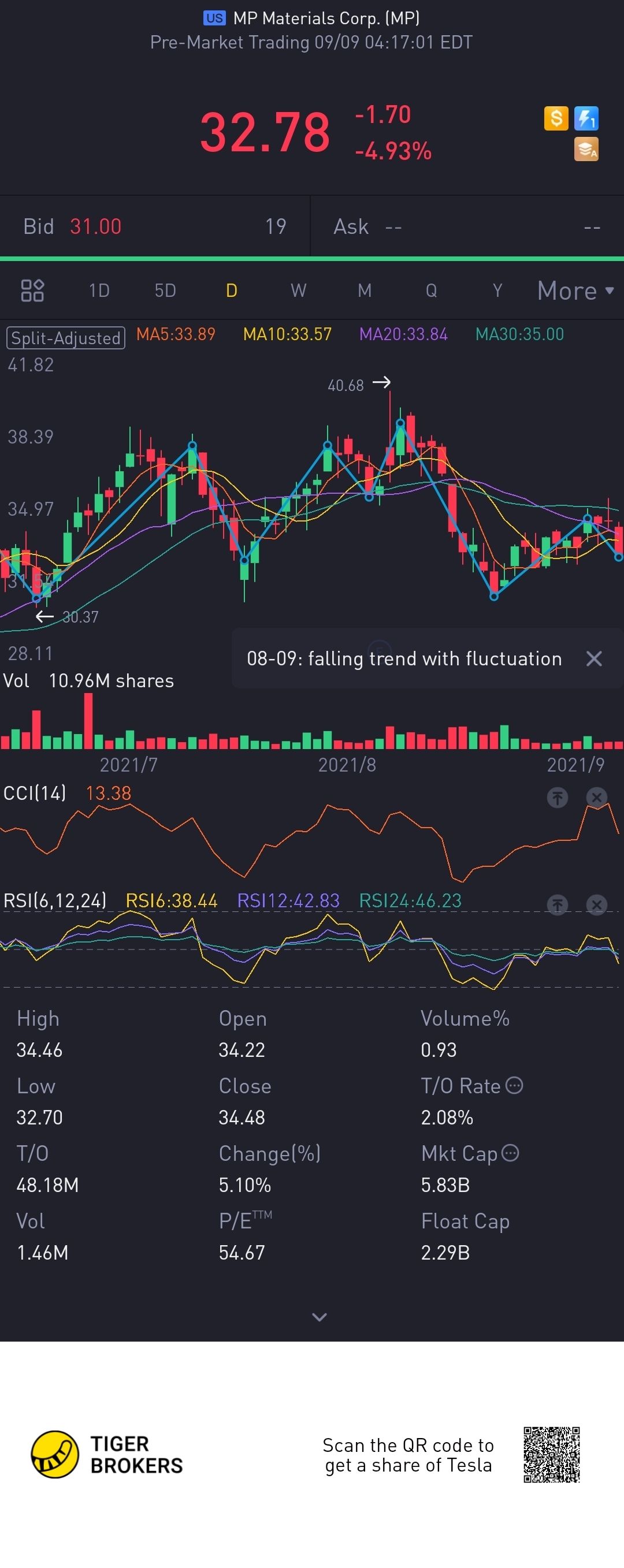Screen dimensions: 624x1568
Task: Tap the MA10:33.57 indicator label
Action: click(x=287, y=334)
